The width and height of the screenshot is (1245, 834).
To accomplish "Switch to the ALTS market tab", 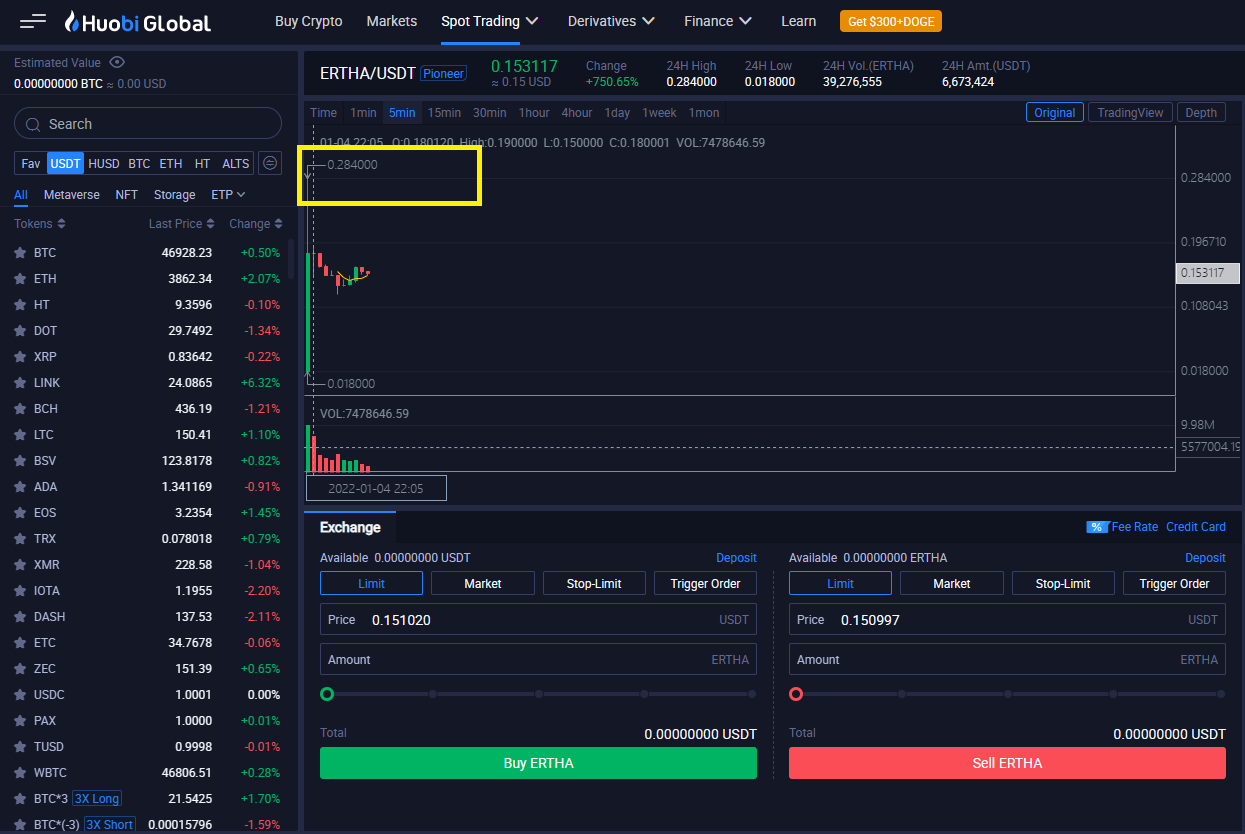I will pyautogui.click(x=236, y=163).
